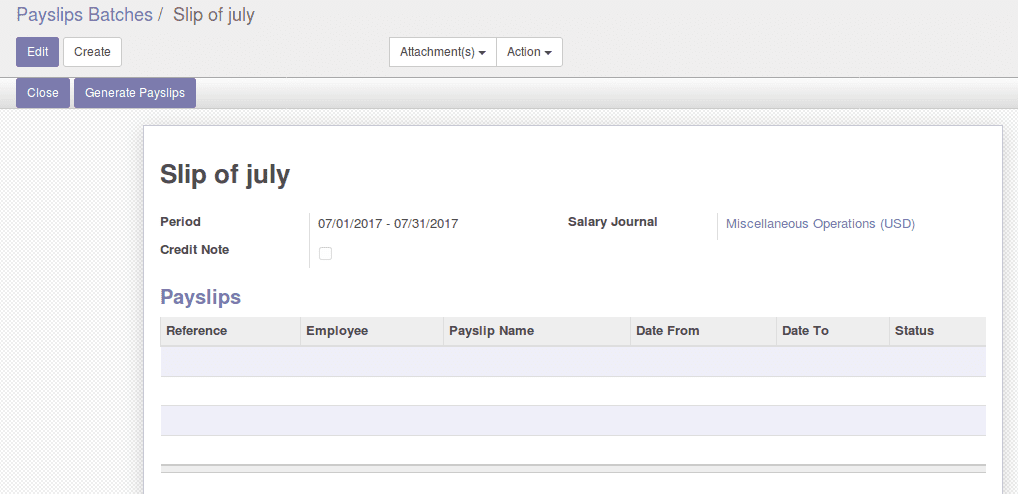Click Generate Payslips button
Viewport: 1018px width, 494px height.
point(135,93)
